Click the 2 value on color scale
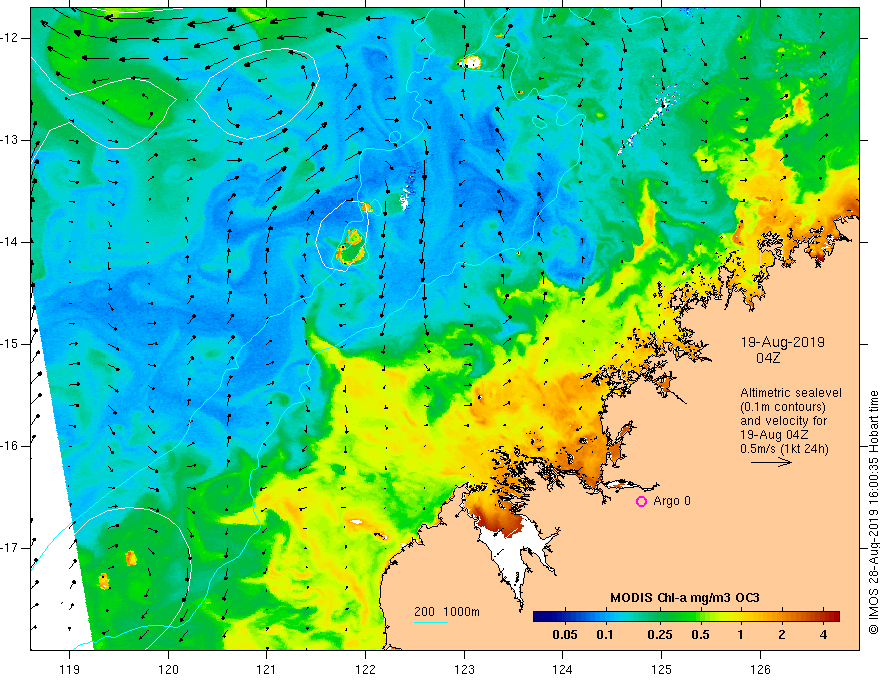 coord(782,635)
